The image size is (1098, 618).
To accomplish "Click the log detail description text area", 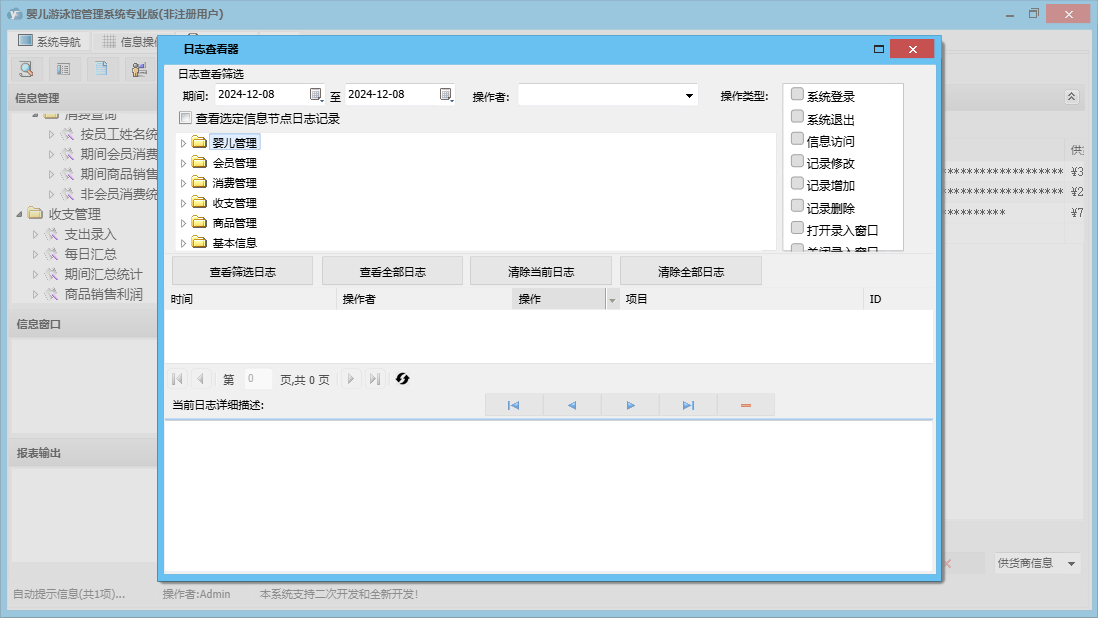I will pos(549,496).
